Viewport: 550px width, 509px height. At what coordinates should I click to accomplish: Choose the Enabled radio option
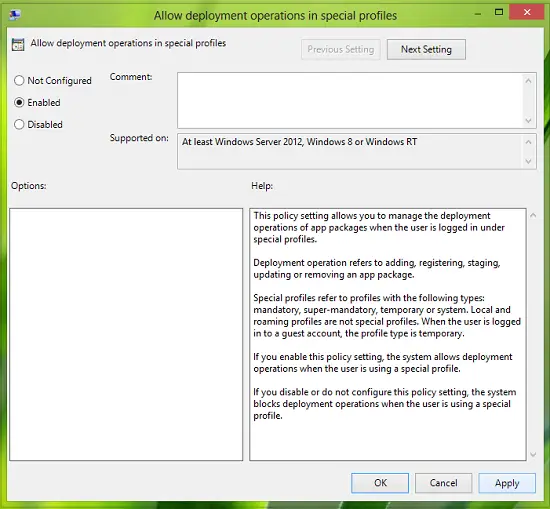19,102
